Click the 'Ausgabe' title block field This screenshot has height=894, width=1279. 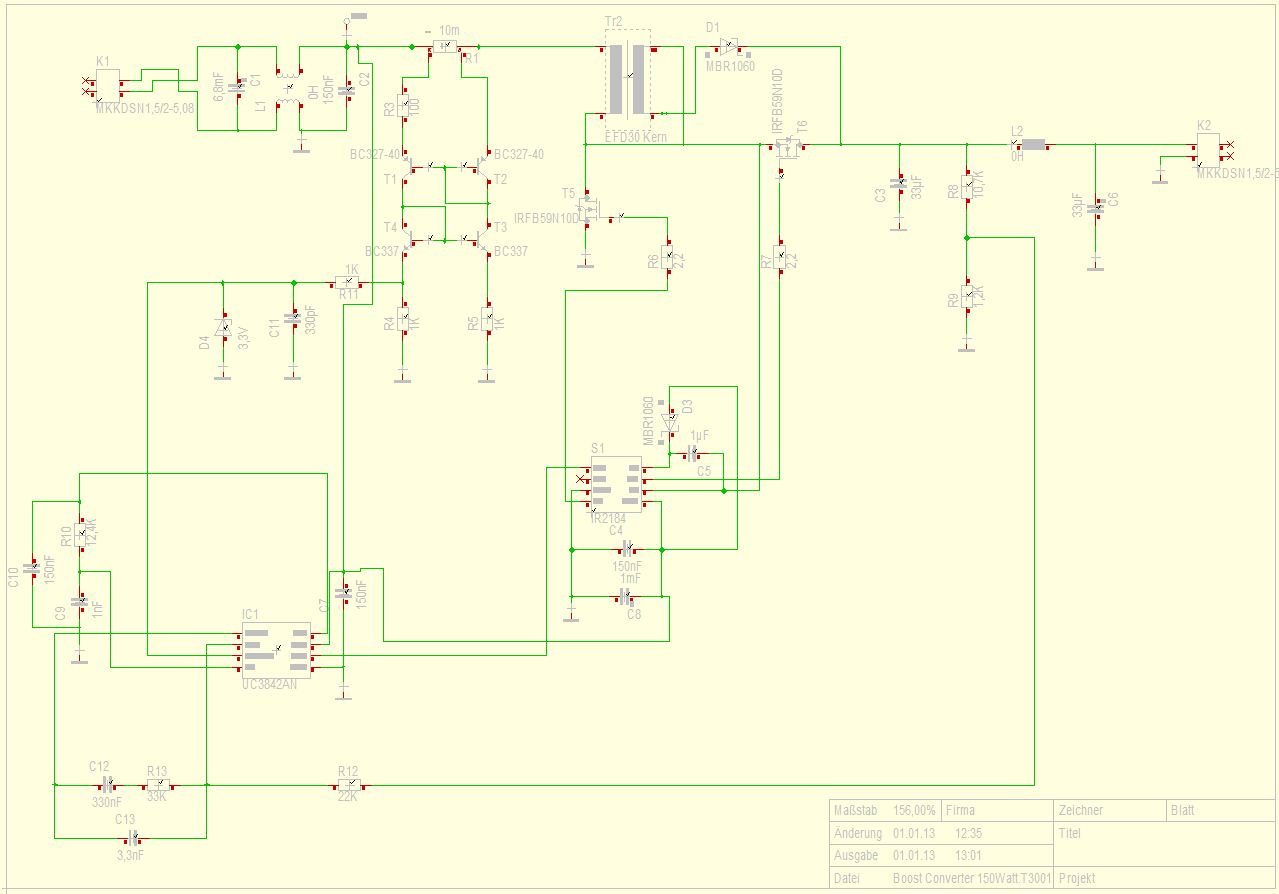pyautogui.click(x=856, y=855)
